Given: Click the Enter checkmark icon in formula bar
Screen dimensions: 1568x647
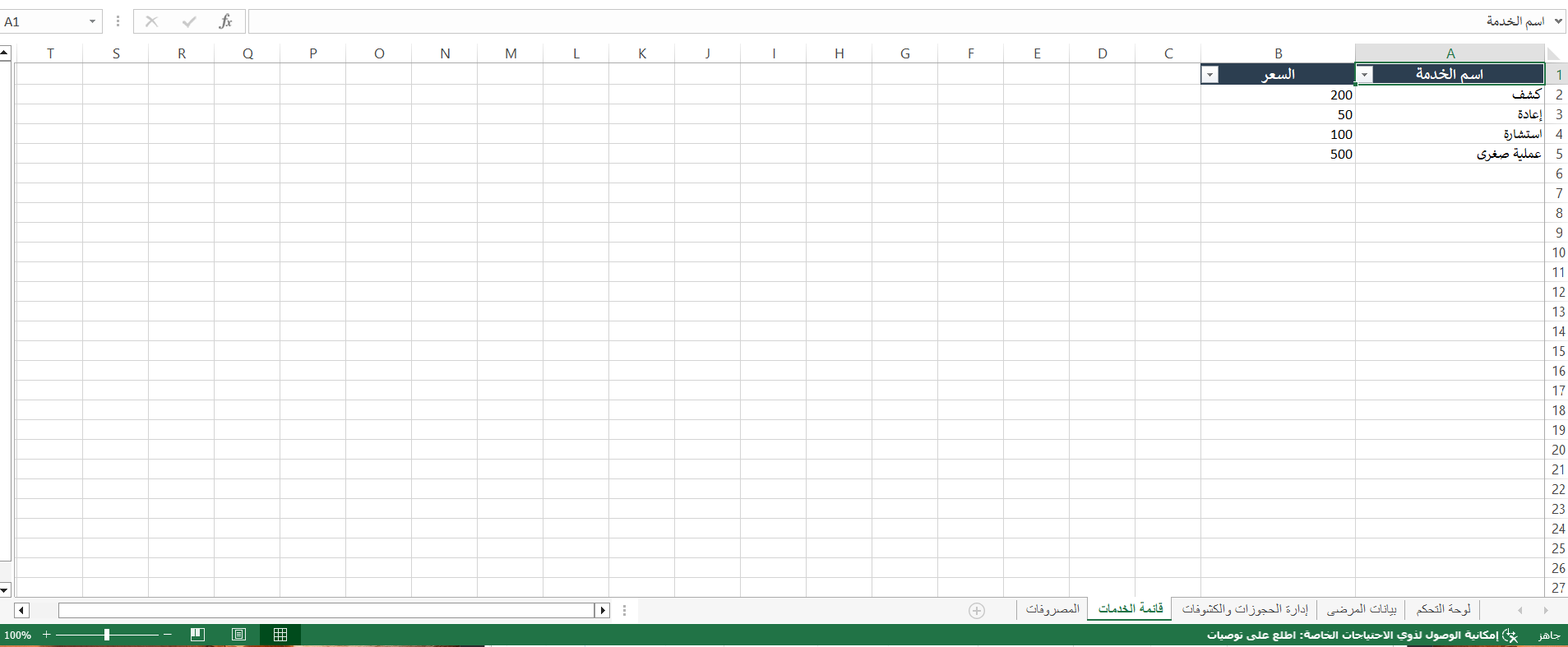Looking at the screenshot, I should tap(189, 22).
